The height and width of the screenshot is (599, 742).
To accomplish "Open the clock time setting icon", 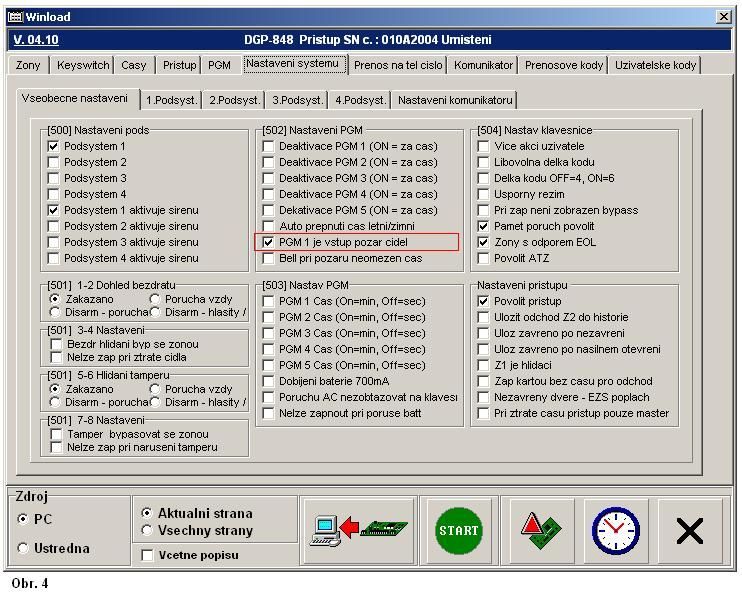I will 615,531.
